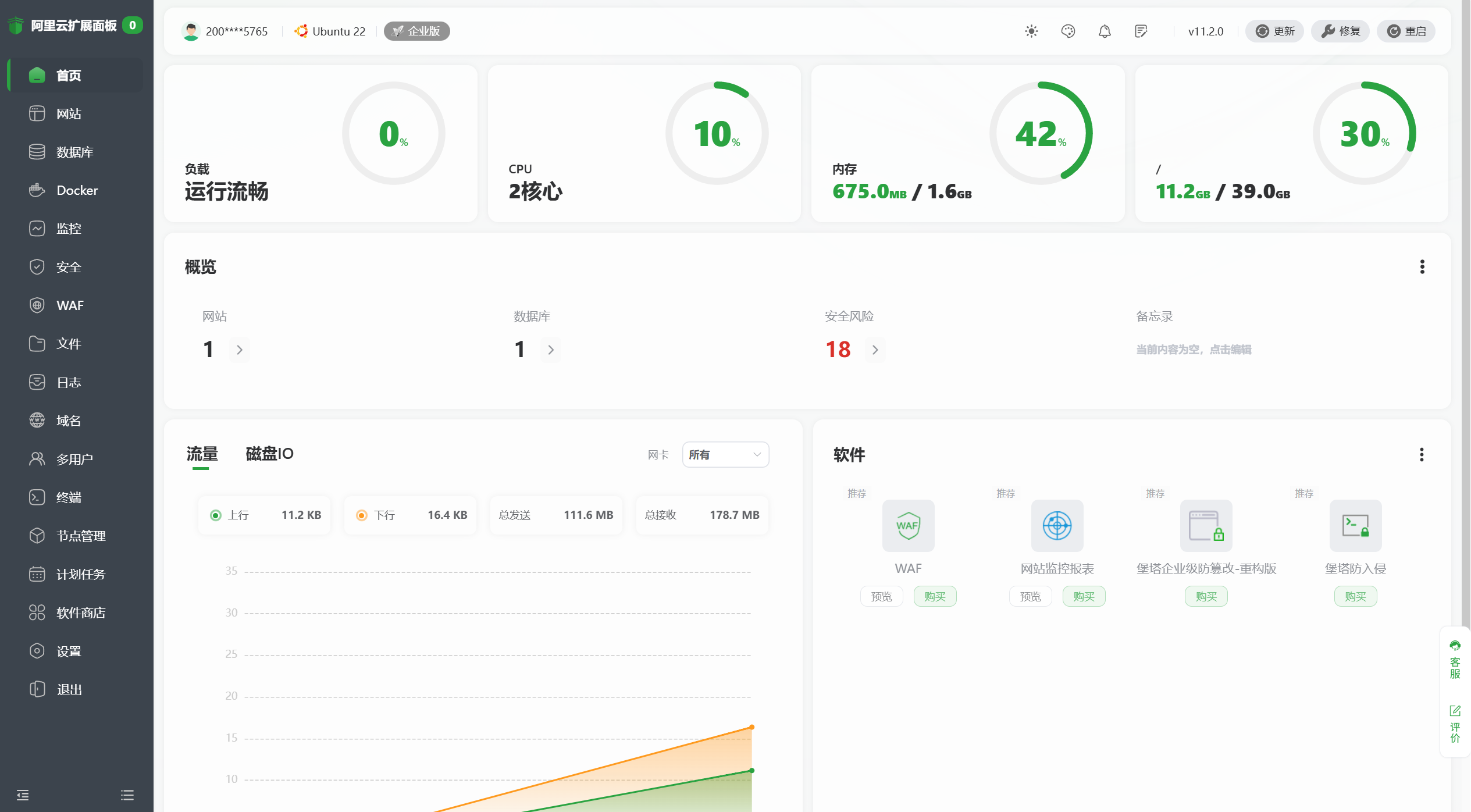The width and height of the screenshot is (1471, 812).
Task: Click the memory usage 42% gauge
Action: coord(1041,133)
